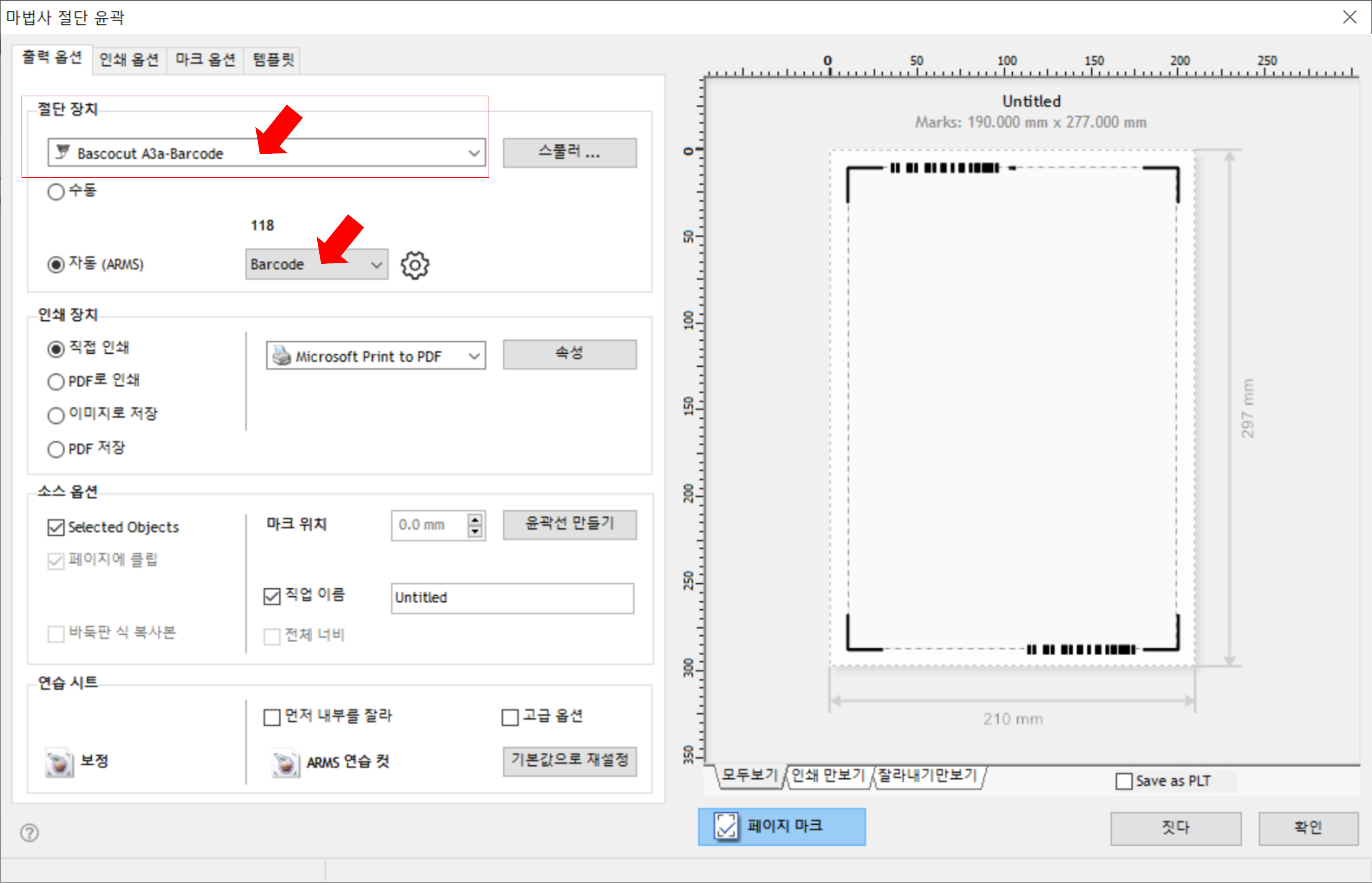1372x883 pixels.
Task: Click the 보정 calibration icon
Action: (60, 762)
